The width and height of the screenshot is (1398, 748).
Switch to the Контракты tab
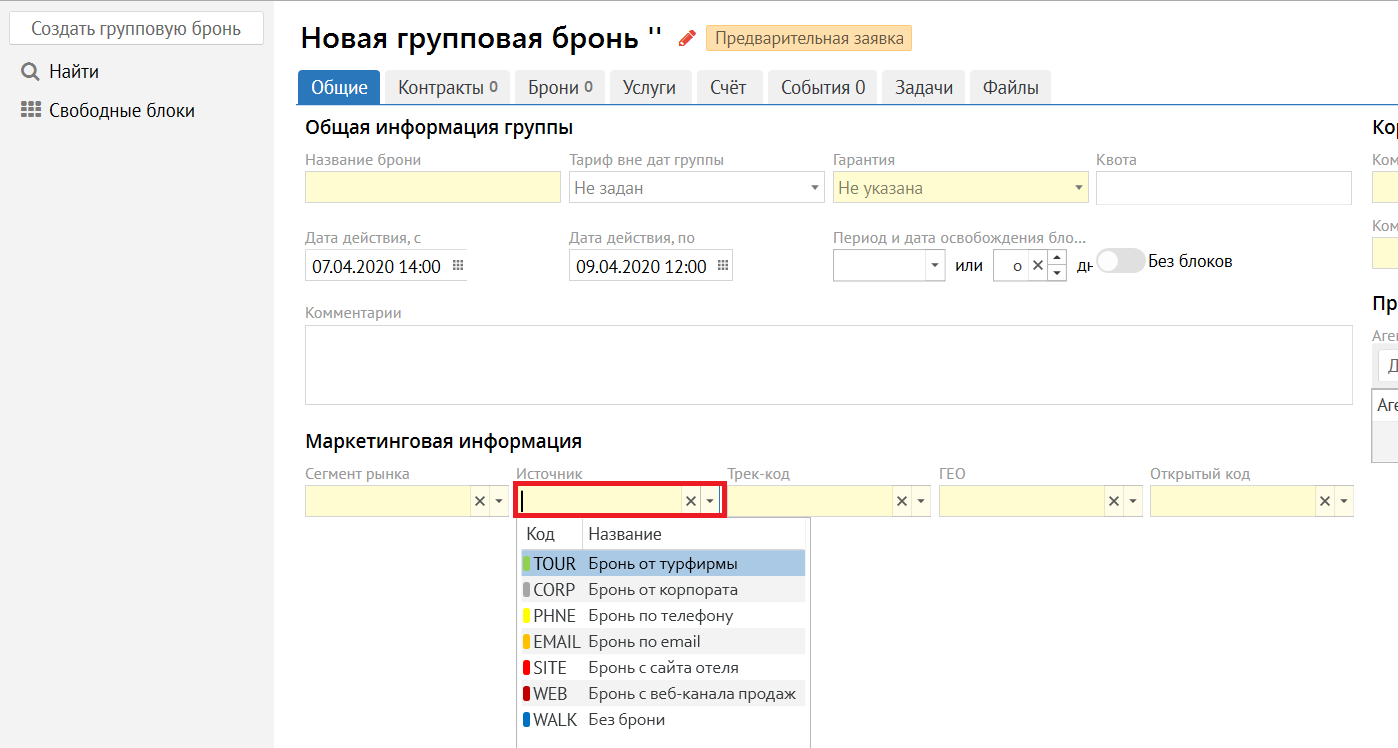pyautogui.click(x=447, y=88)
